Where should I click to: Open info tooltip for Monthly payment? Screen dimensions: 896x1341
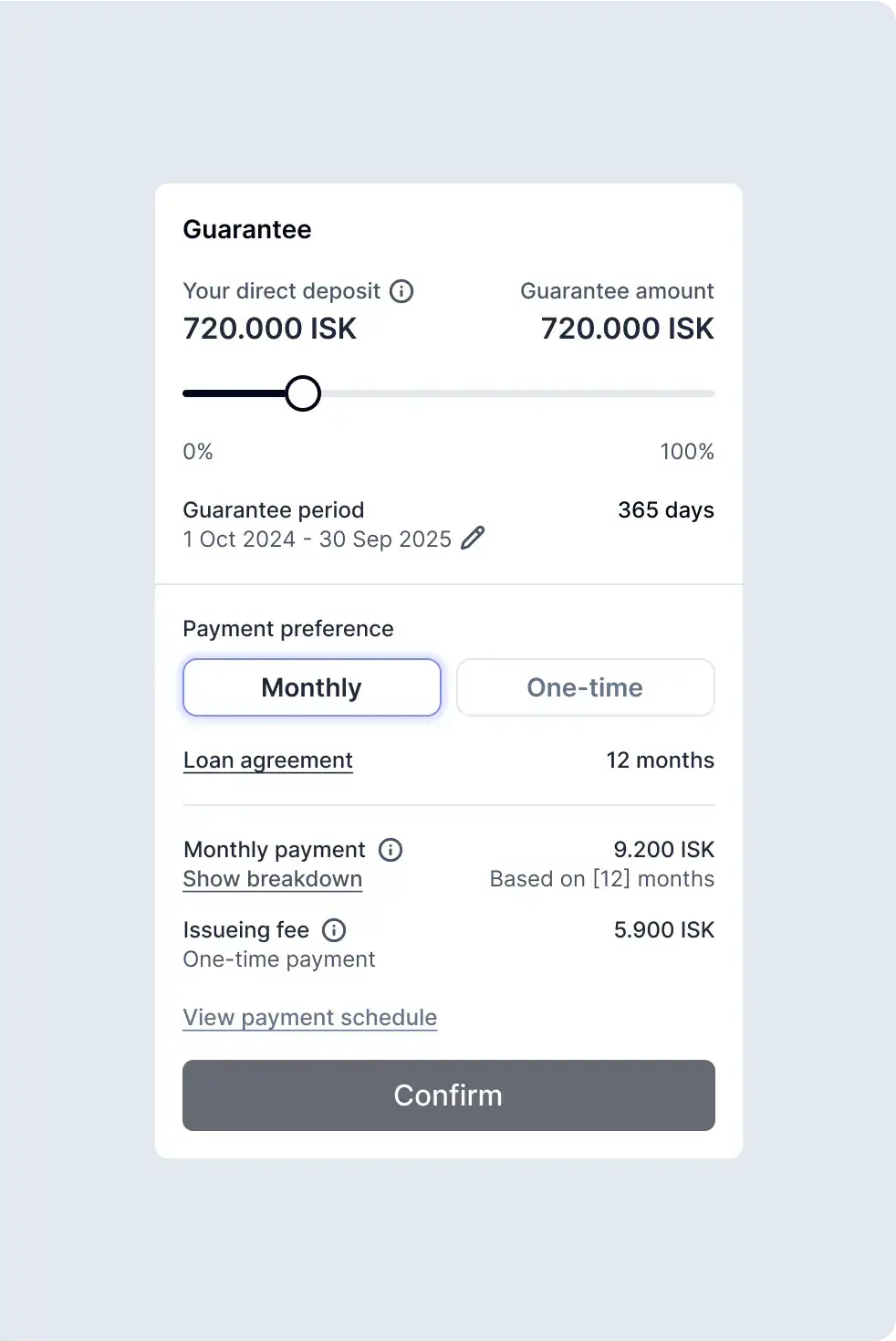391,850
